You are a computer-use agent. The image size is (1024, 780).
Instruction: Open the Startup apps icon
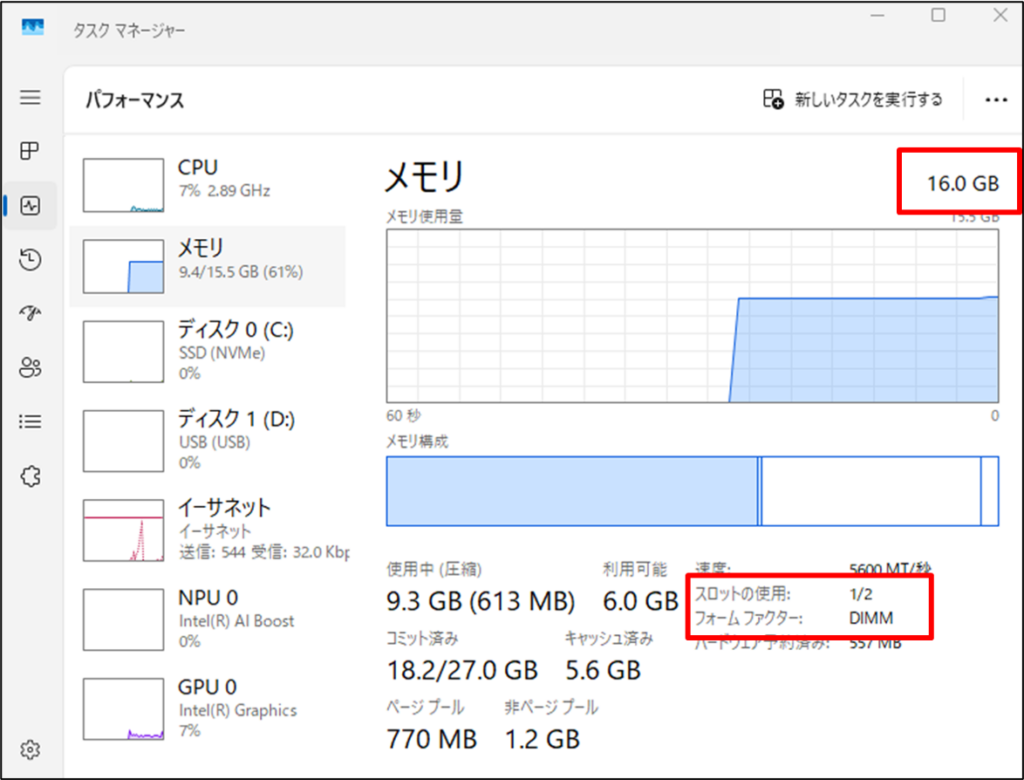point(30,314)
